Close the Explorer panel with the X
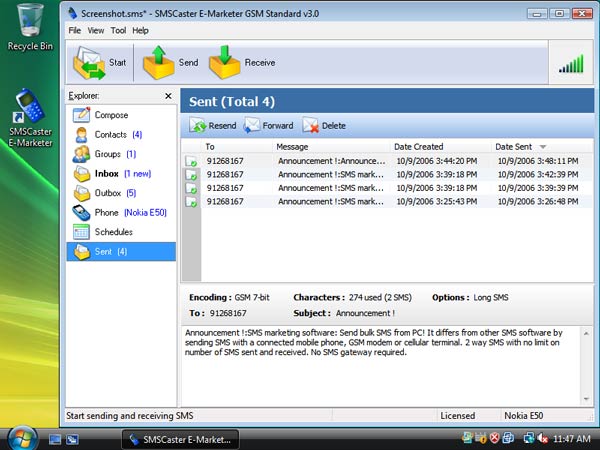The image size is (600, 450). 167,96
